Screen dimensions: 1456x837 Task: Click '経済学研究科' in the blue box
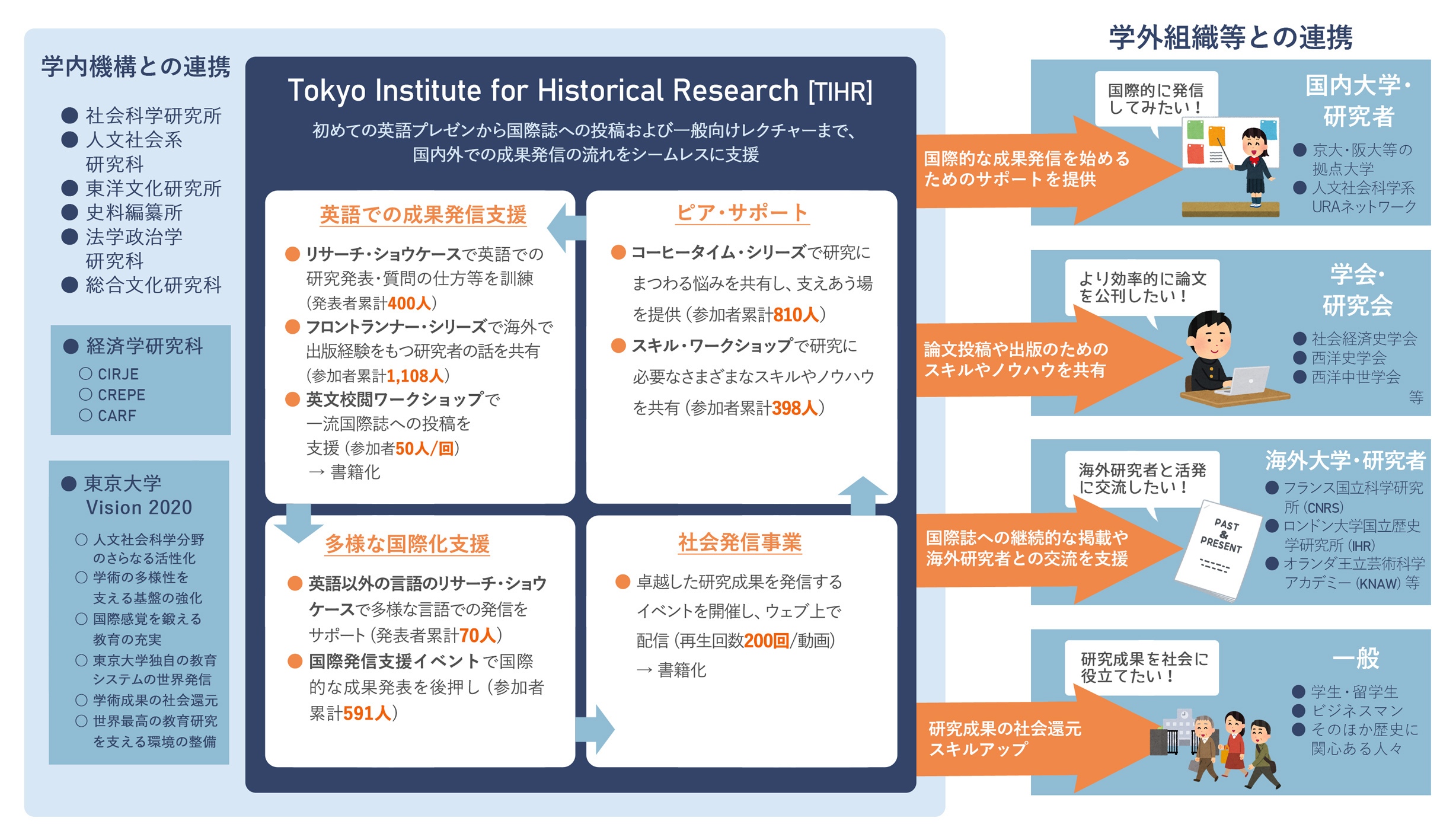[x=134, y=346]
